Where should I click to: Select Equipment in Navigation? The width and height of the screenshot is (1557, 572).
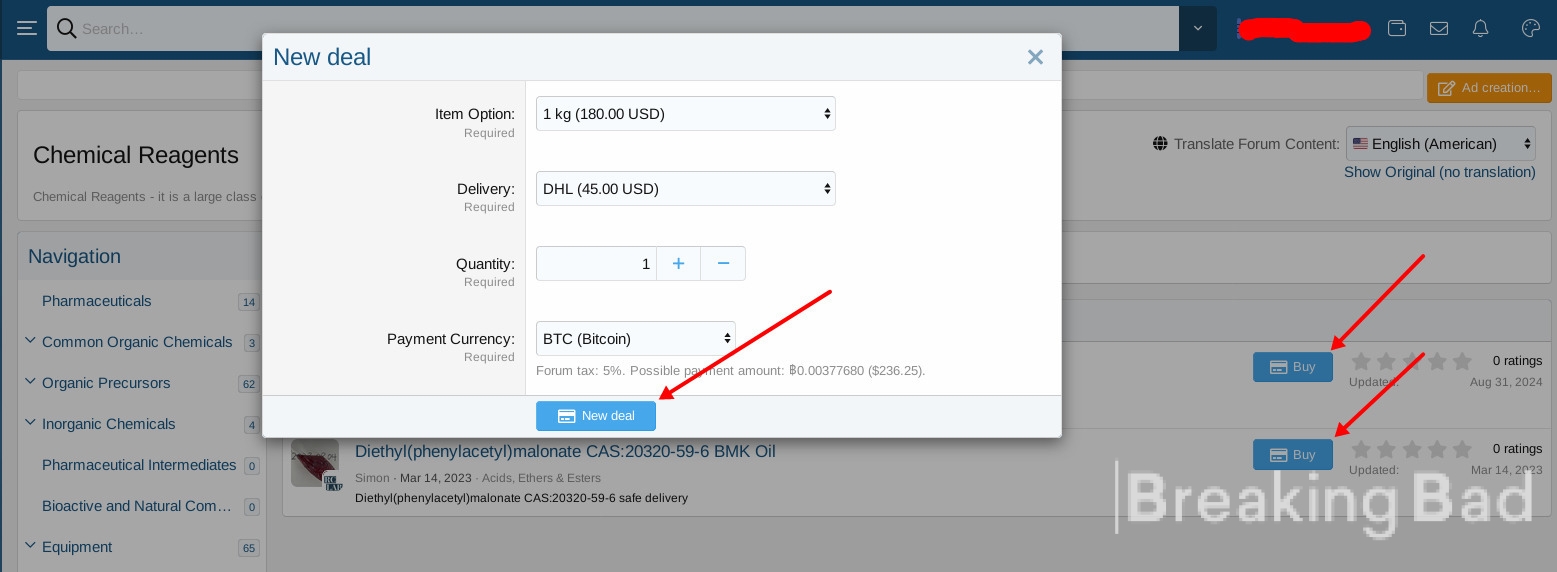[x=77, y=547]
